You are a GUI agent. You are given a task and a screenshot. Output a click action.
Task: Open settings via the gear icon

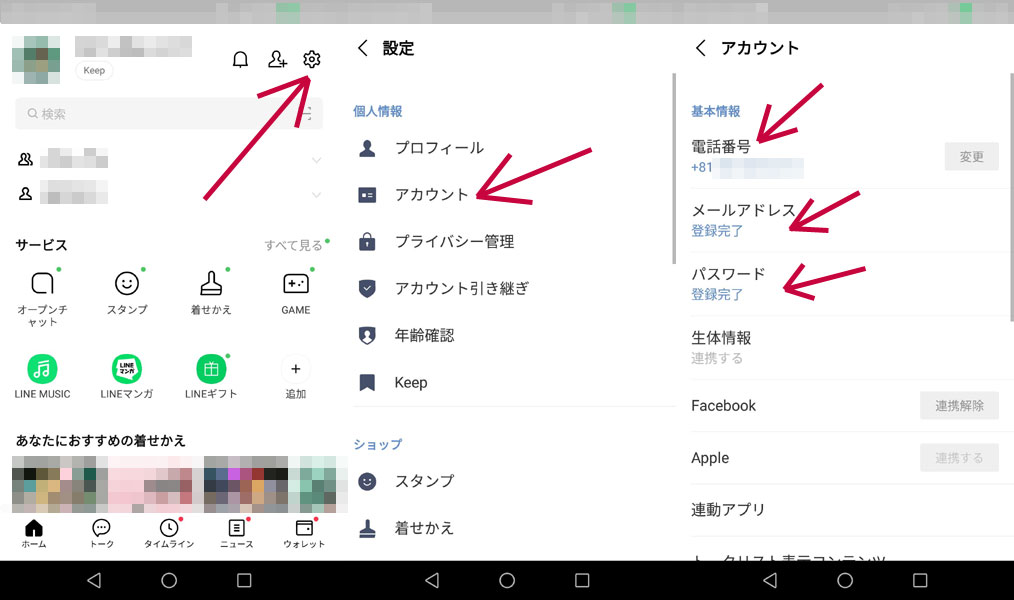[x=312, y=60]
